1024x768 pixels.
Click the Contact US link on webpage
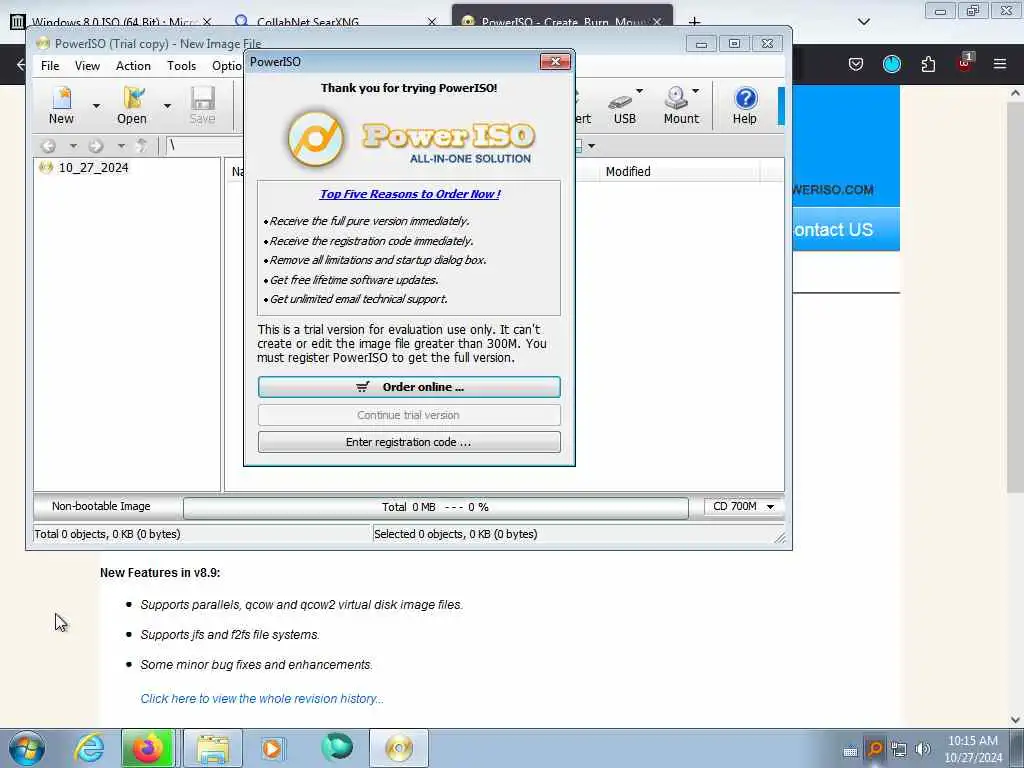click(833, 230)
